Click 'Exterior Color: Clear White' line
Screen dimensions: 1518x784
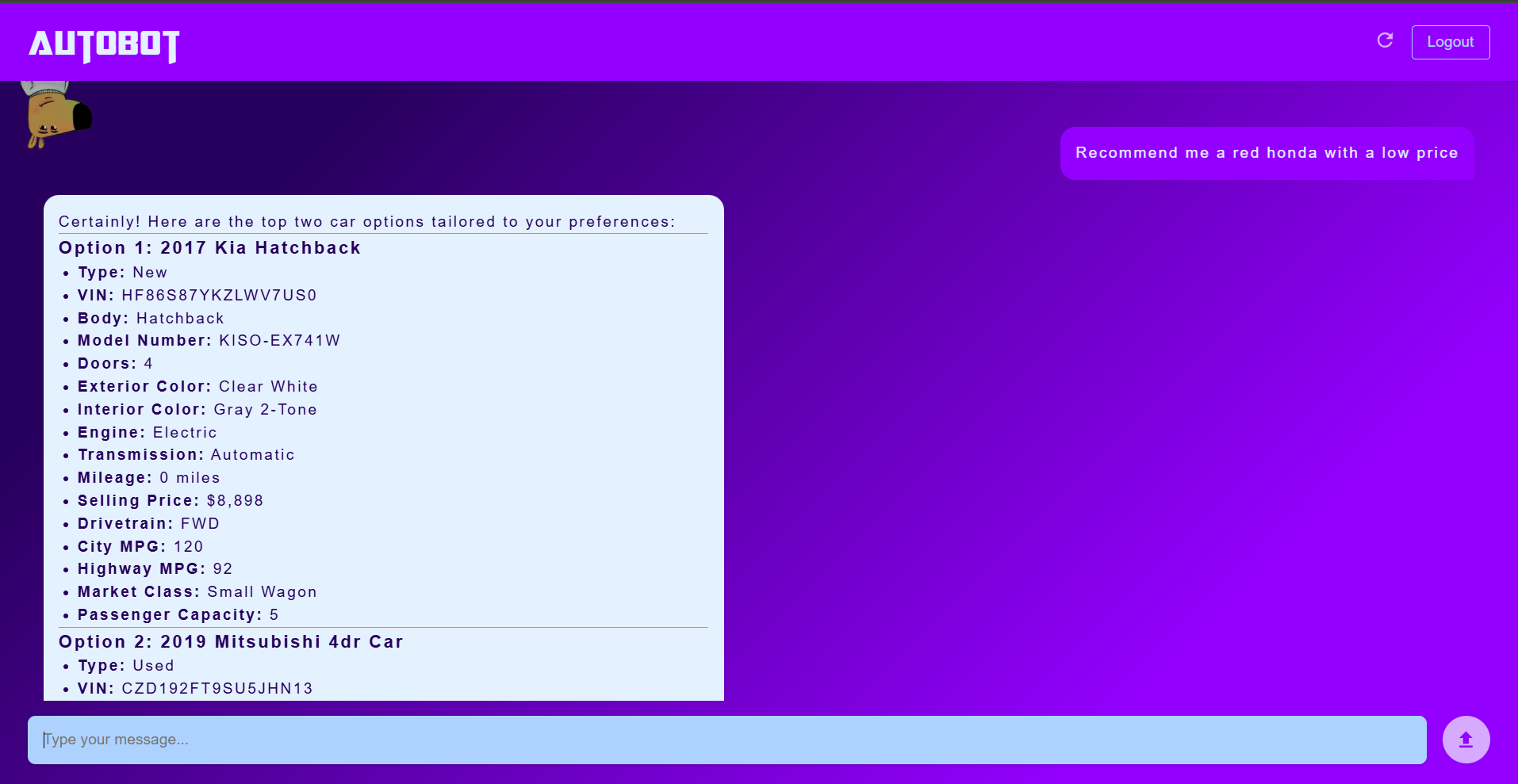tap(197, 387)
